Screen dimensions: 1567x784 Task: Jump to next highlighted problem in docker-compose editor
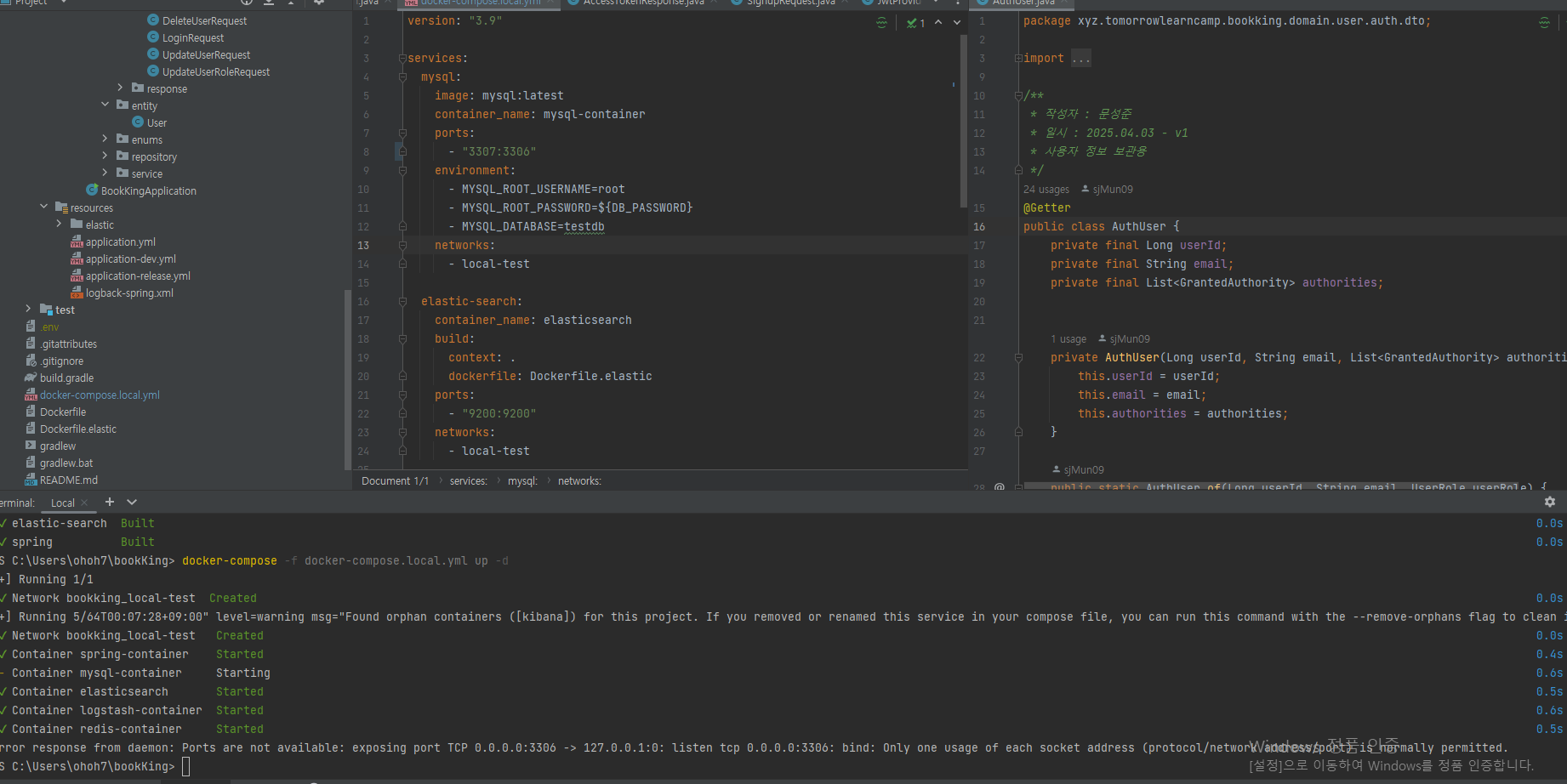957,22
